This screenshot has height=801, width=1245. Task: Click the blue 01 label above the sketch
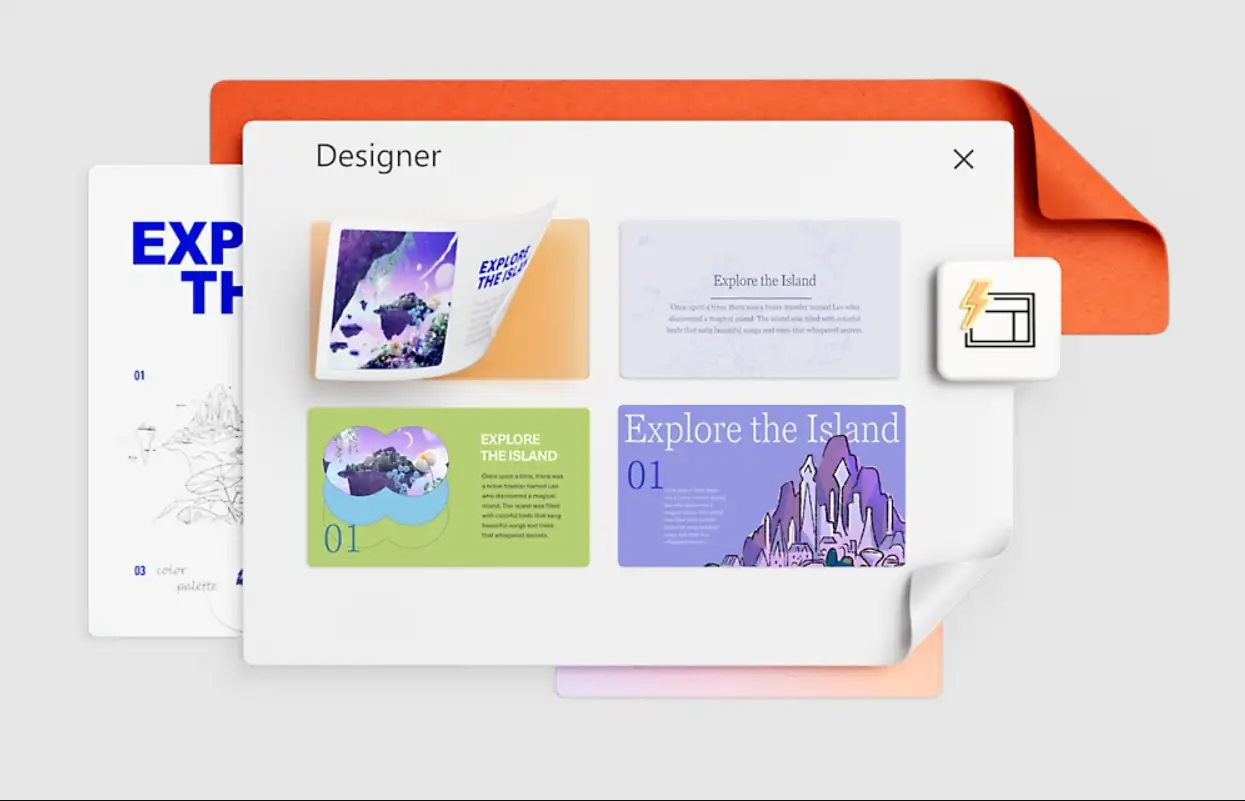point(139,376)
